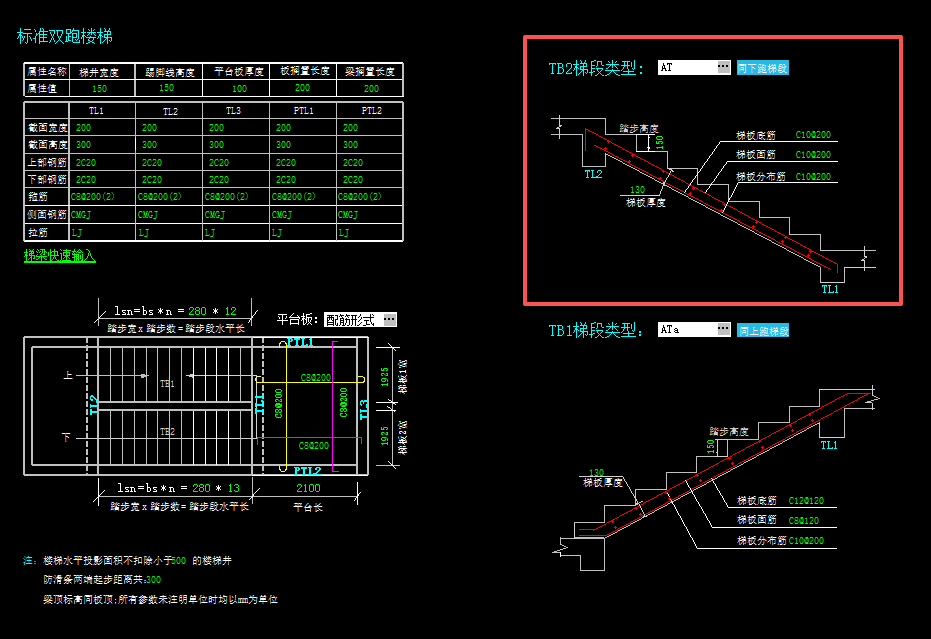This screenshot has height=639, width=931.
Task: Select the cyan PTL2 label in plan
Action: click(x=308, y=471)
